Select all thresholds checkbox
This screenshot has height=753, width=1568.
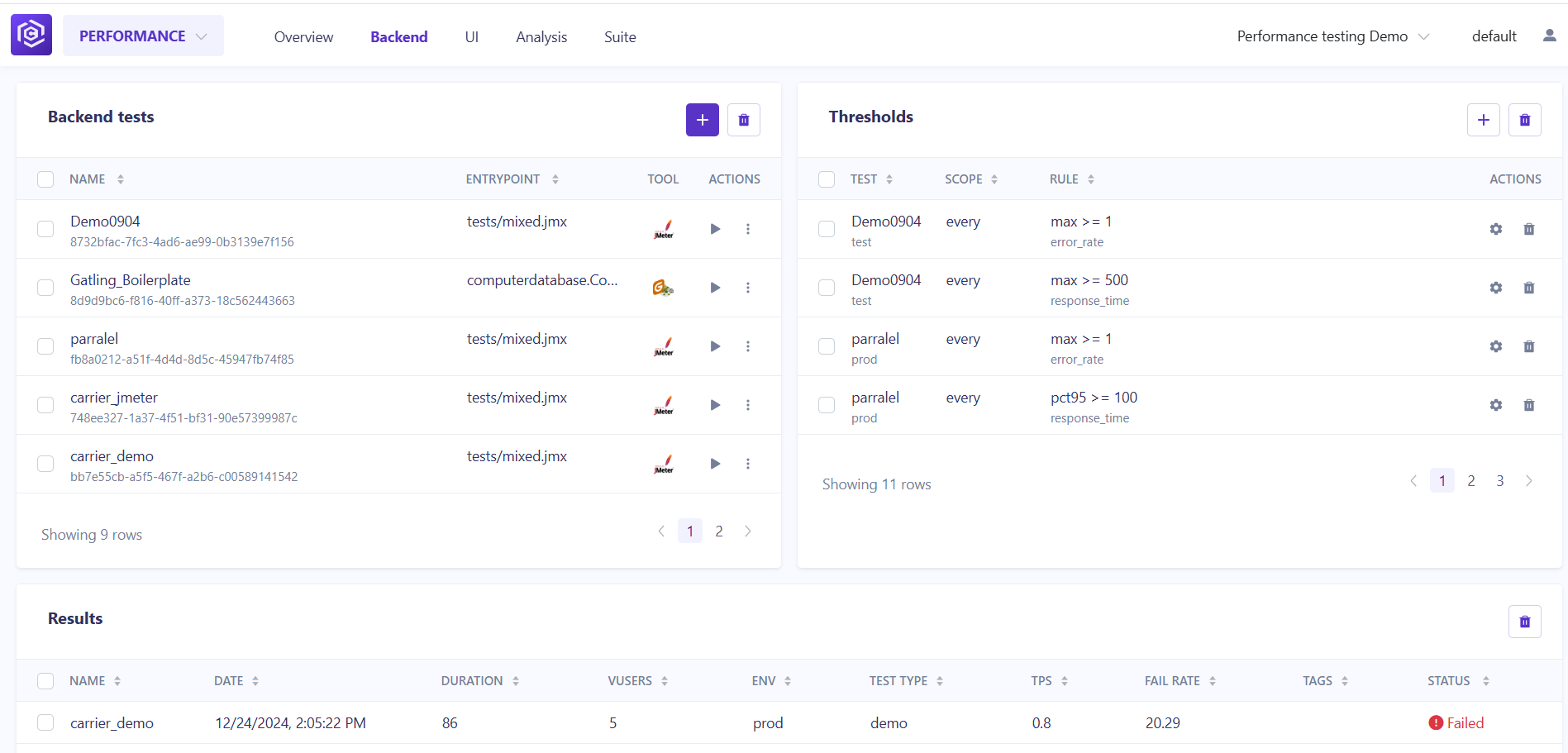click(x=827, y=179)
